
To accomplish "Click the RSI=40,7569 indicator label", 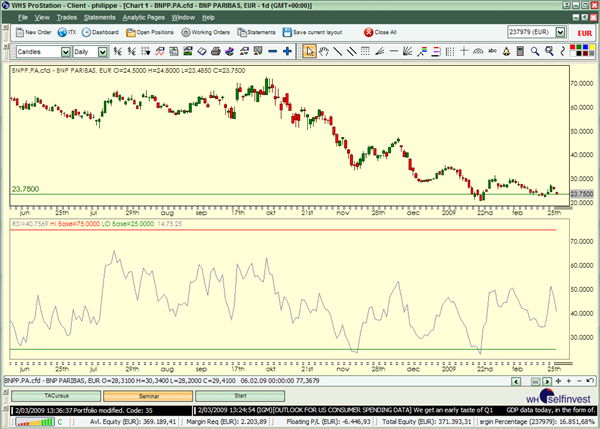I will pos(30,223).
